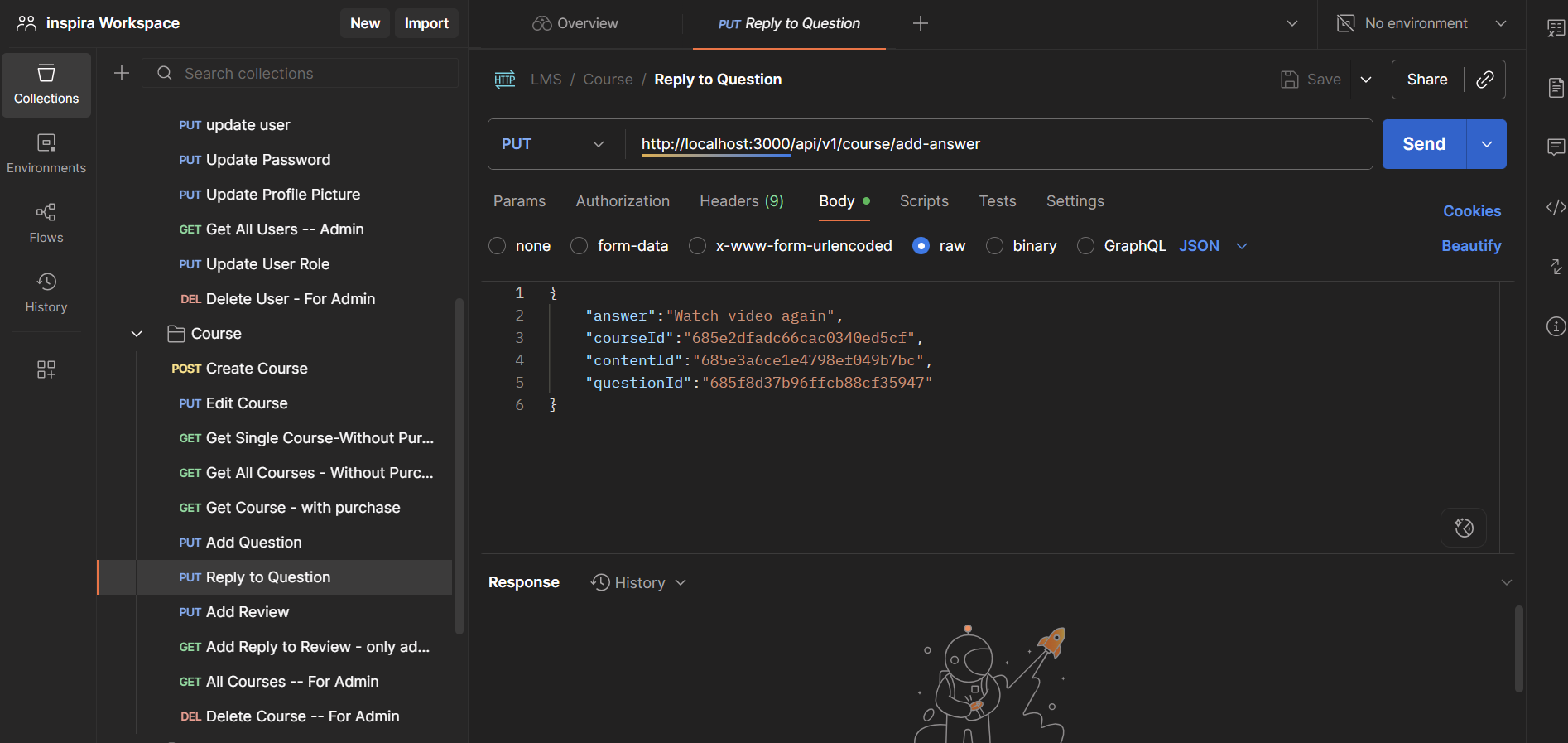The height and width of the screenshot is (743, 1568).
Task: Collapse the Course folder chevron
Action: (x=137, y=334)
